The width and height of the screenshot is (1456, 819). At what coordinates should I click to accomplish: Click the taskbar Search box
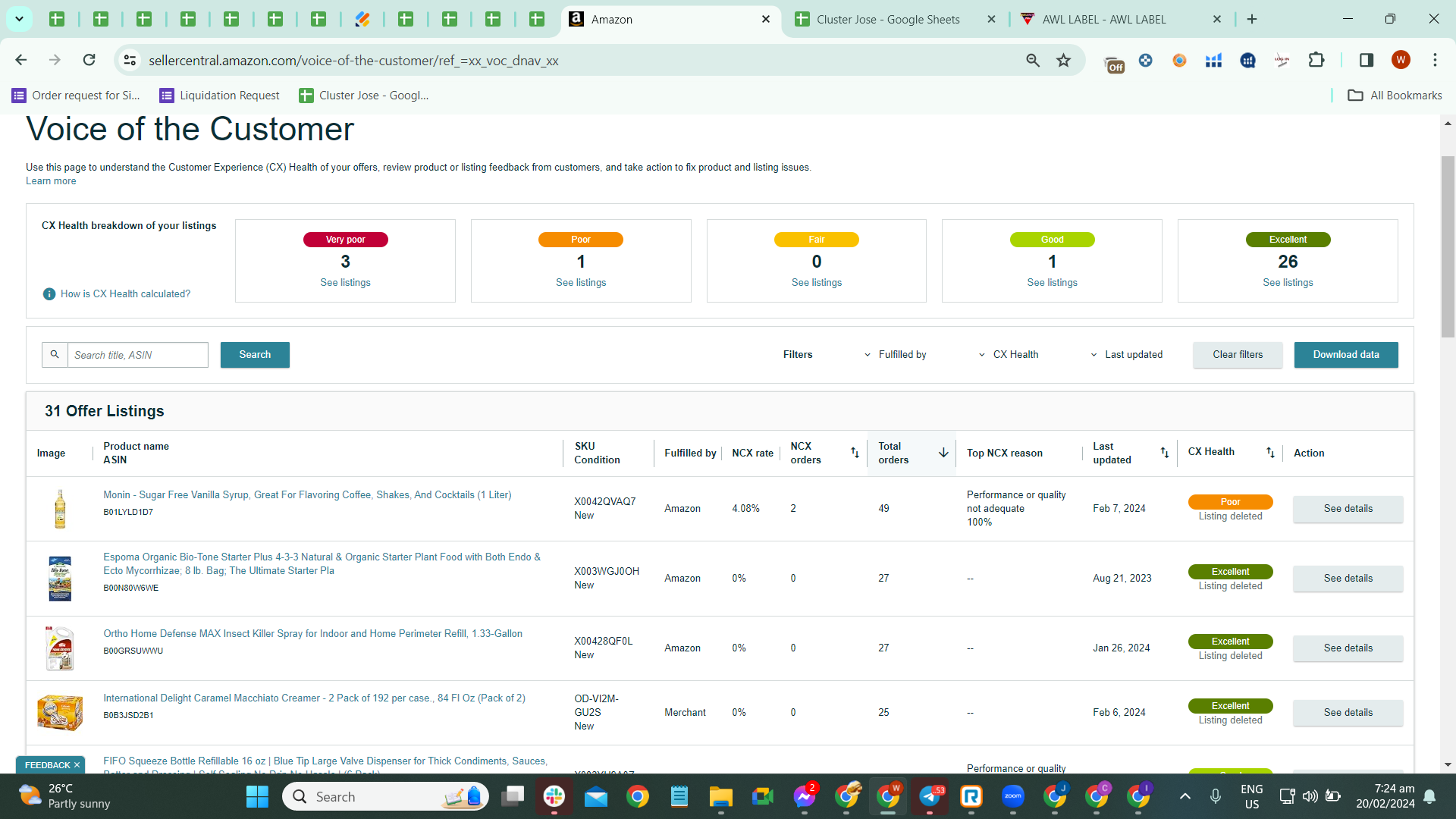(387, 796)
